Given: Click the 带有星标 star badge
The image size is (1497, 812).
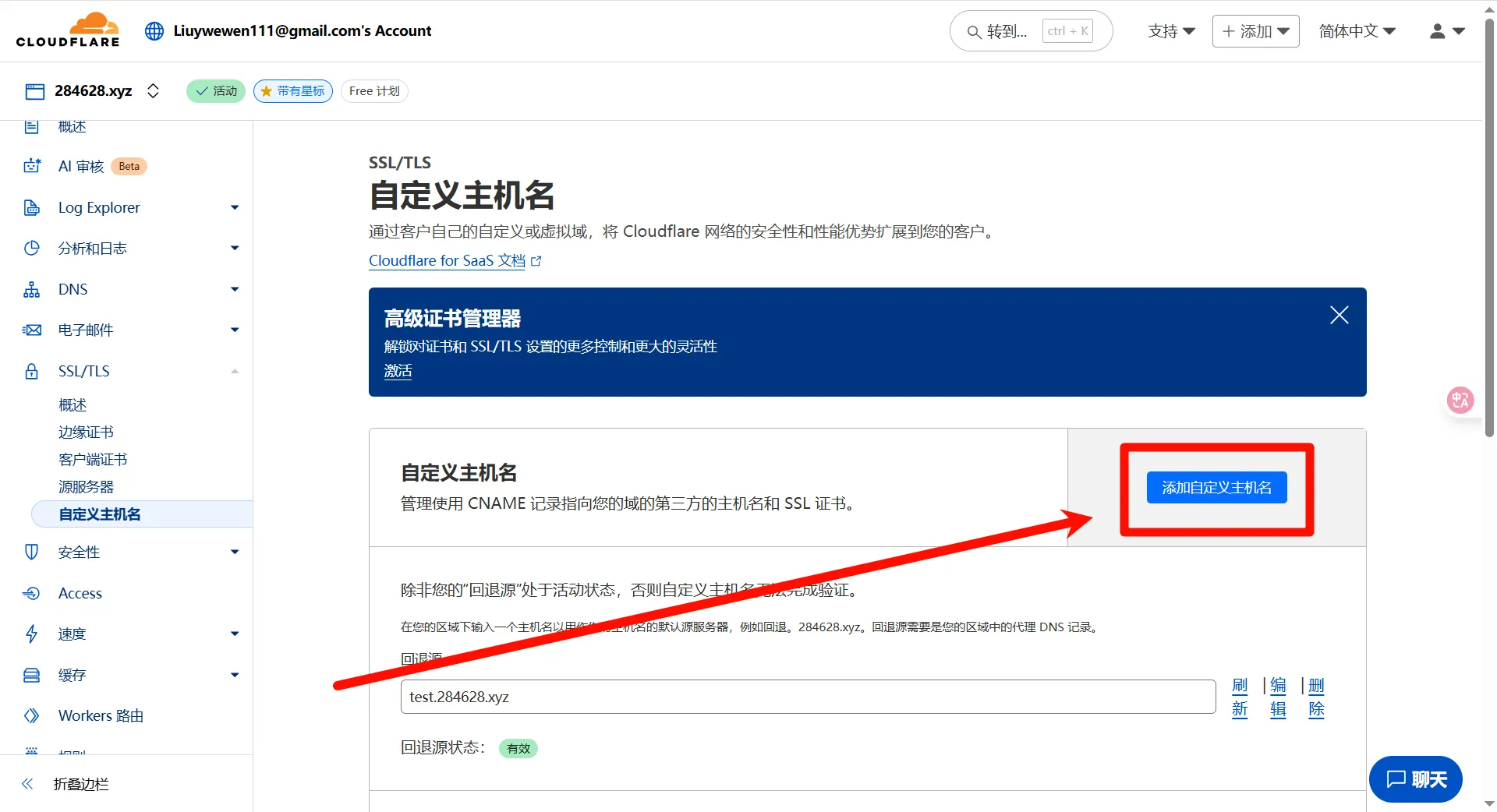Looking at the screenshot, I should [293, 91].
